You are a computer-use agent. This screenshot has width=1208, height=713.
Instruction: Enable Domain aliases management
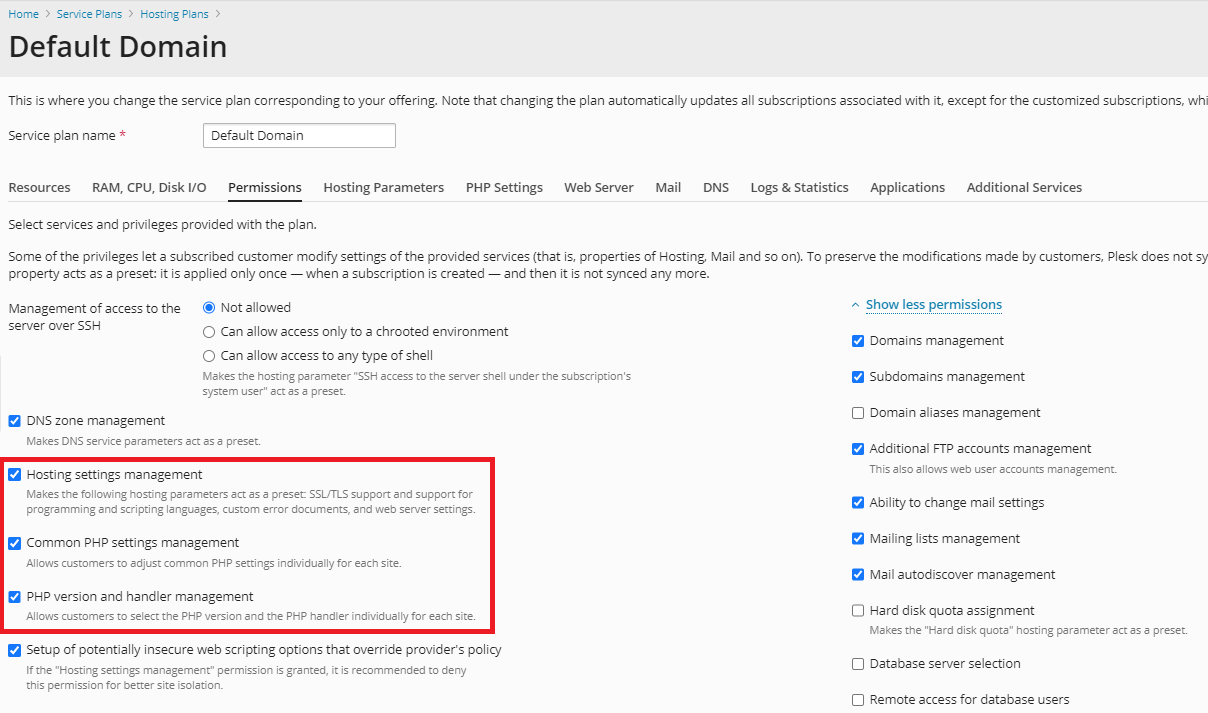[858, 413]
